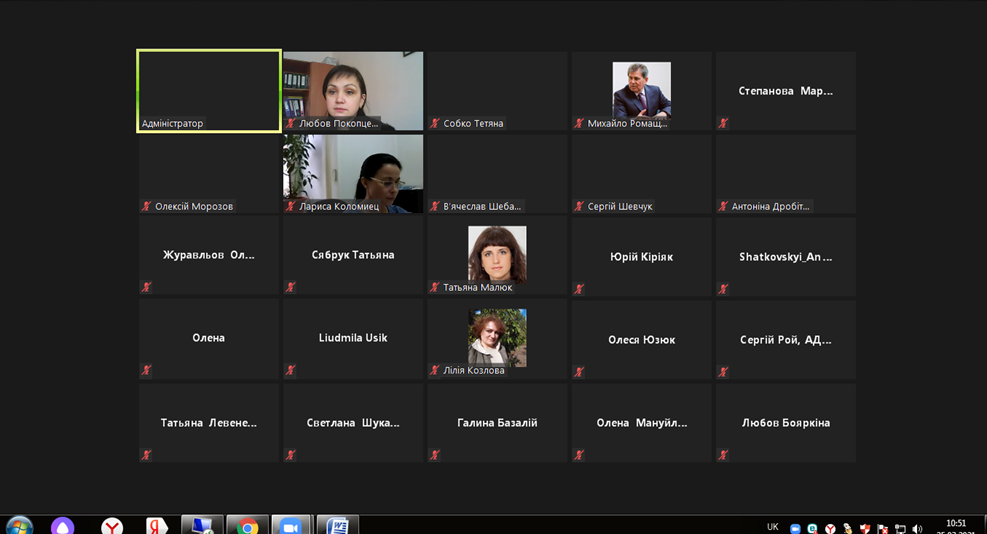The image size is (987, 534).
Task: Click the Windows Start button
Action: point(19,526)
